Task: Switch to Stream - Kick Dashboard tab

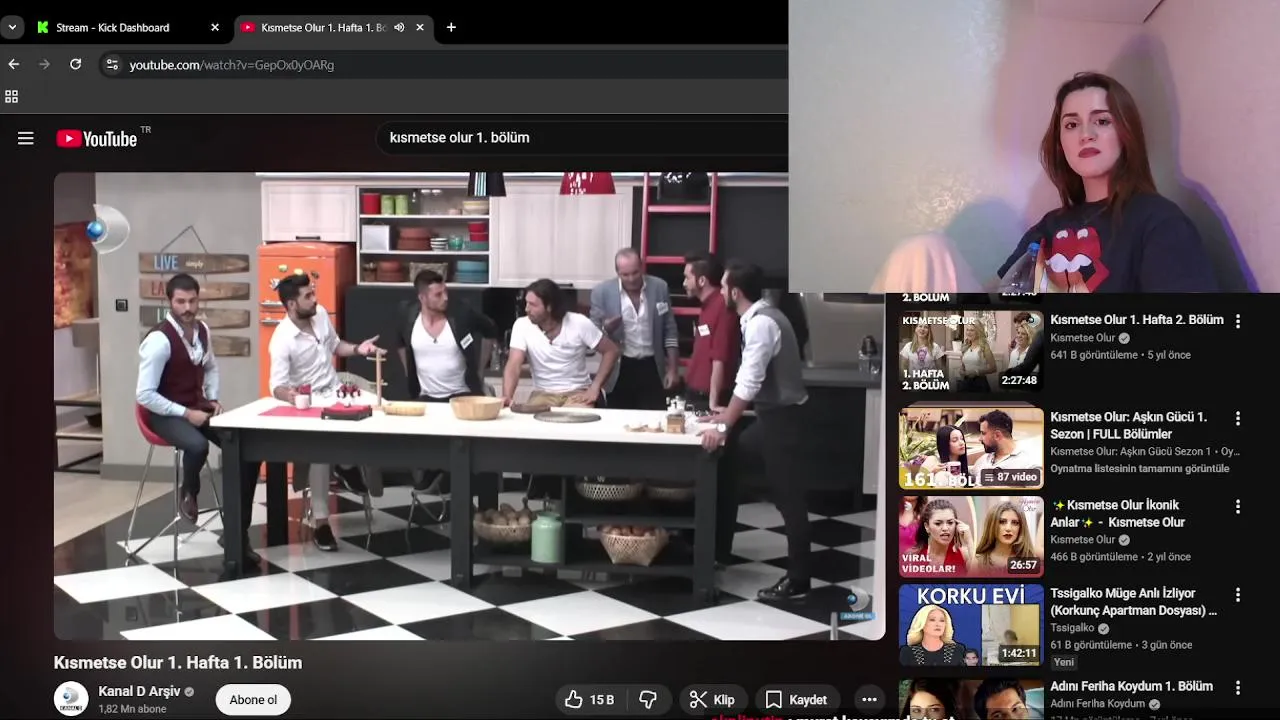Action: (127, 27)
